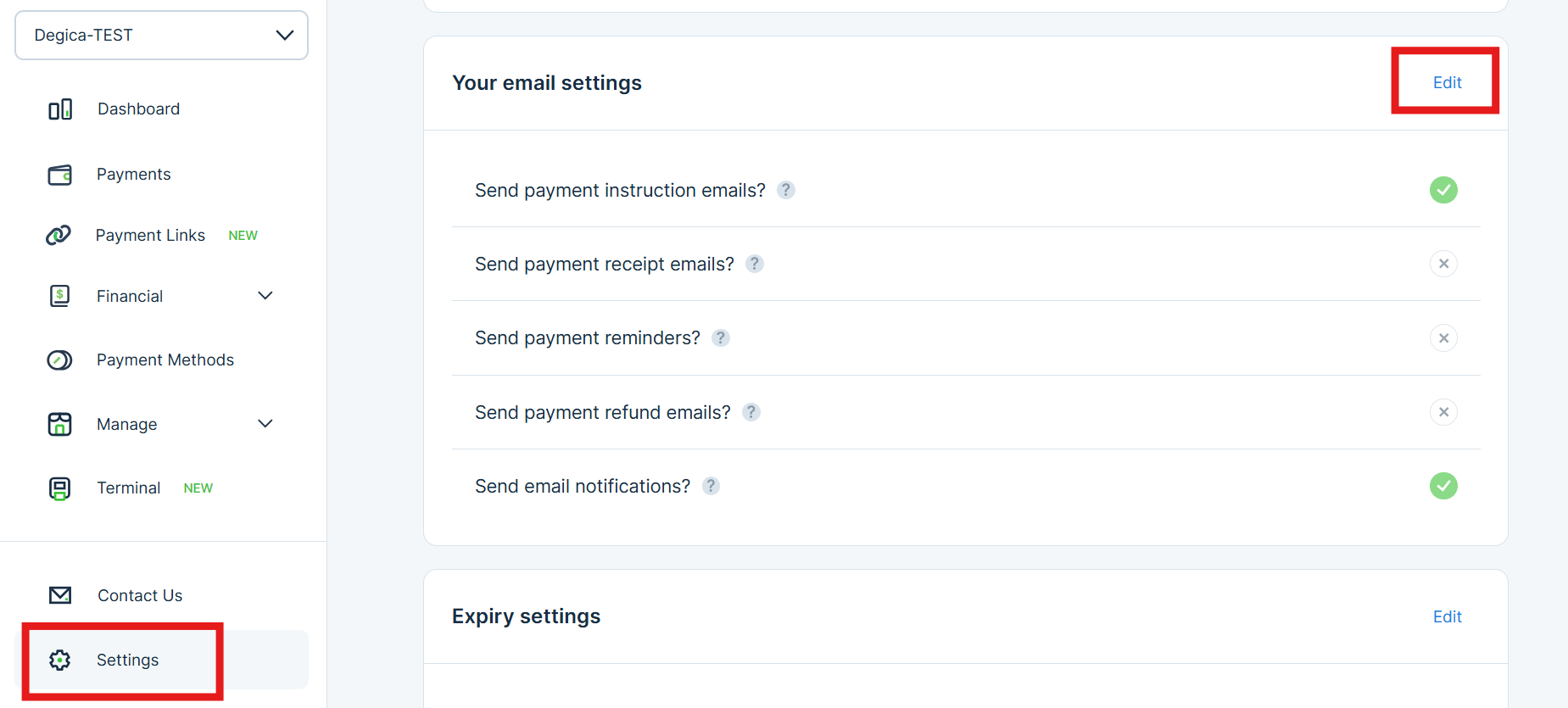1568x708 pixels.
Task: Click the Payment Methods icon
Action: (x=59, y=360)
